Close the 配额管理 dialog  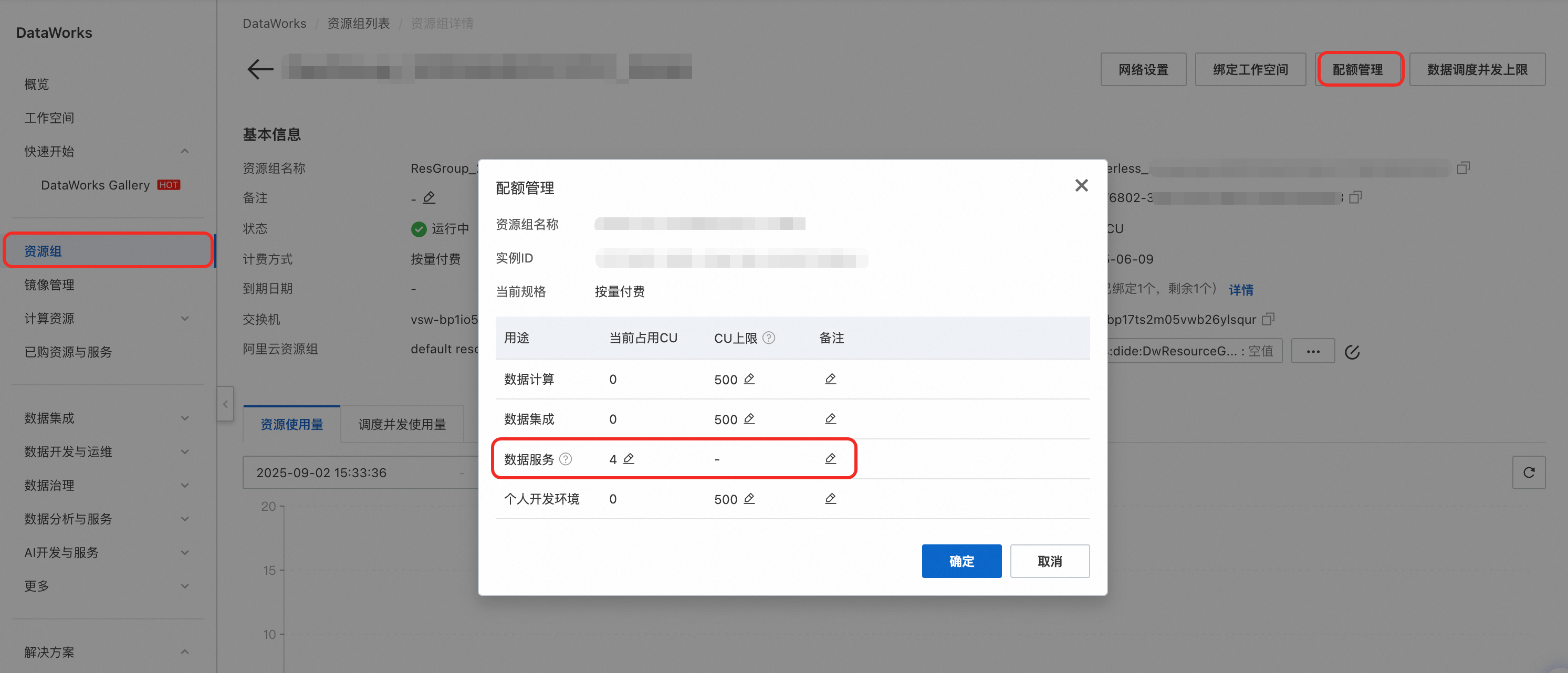tap(1081, 185)
